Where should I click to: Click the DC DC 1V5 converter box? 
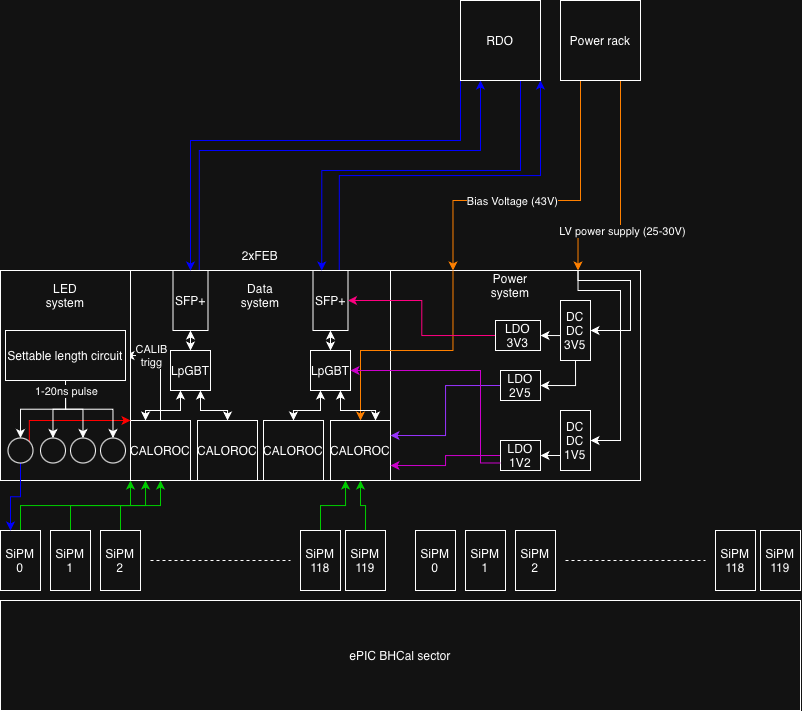pos(575,440)
